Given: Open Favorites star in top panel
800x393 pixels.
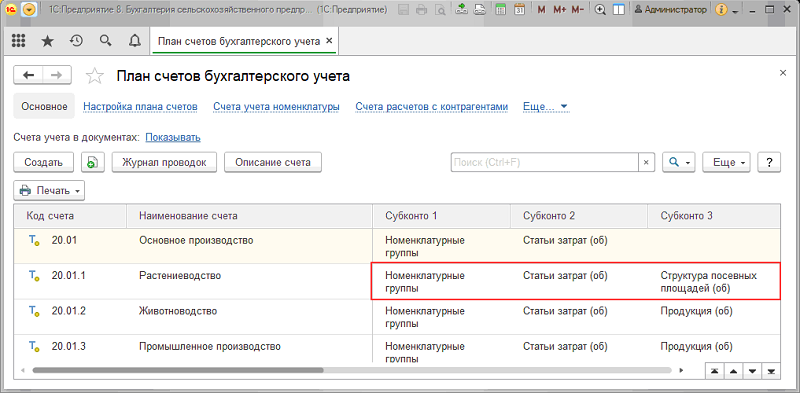Looking at the screenshot, I should (x=47, y=41).
